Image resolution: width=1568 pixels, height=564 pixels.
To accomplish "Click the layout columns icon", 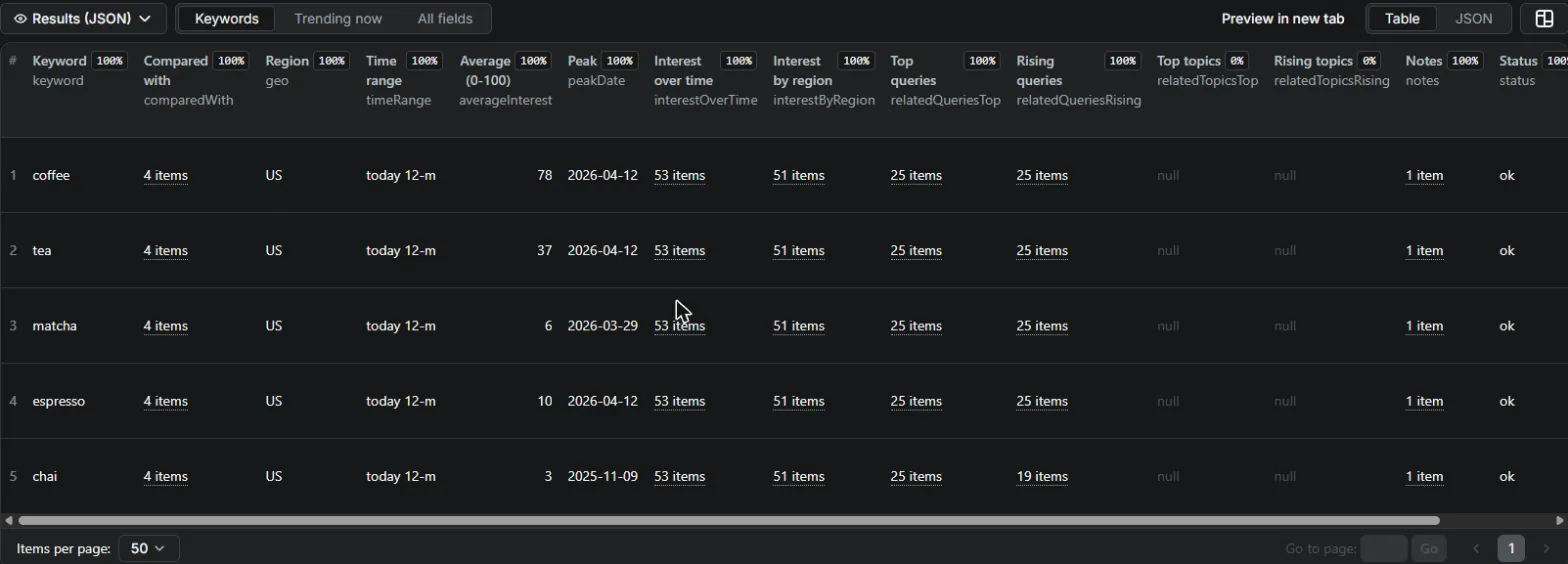I will pyautogui.click(x=1544, y=18).
